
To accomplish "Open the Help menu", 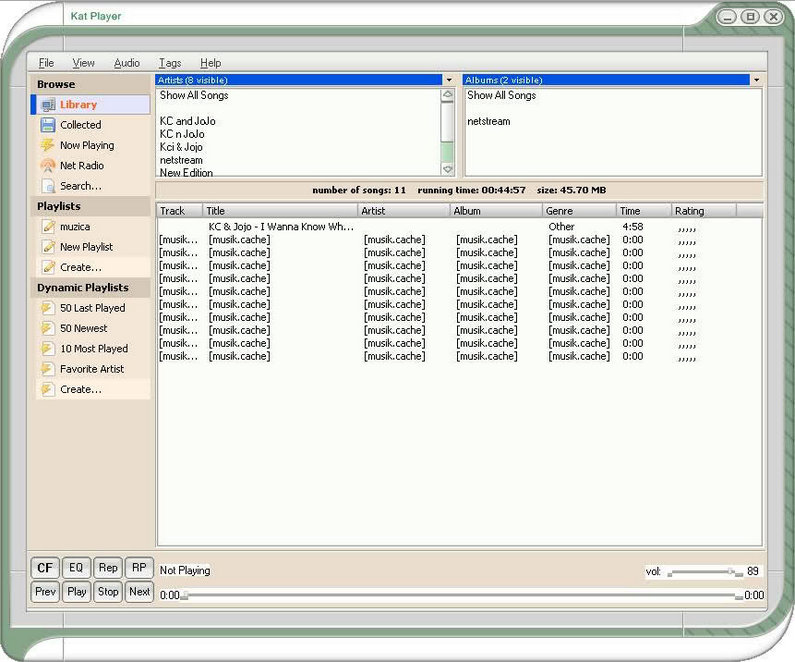I will [x=210, y=63].
